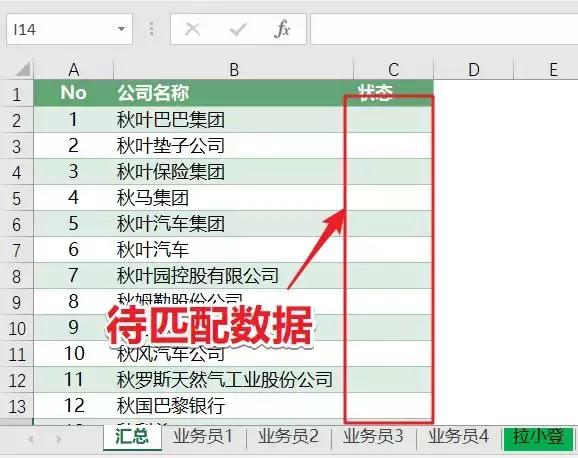Click the Cancel (X) formula bar icon
Image resolution: width=578 pixels, height=458 pixels.
192,29
